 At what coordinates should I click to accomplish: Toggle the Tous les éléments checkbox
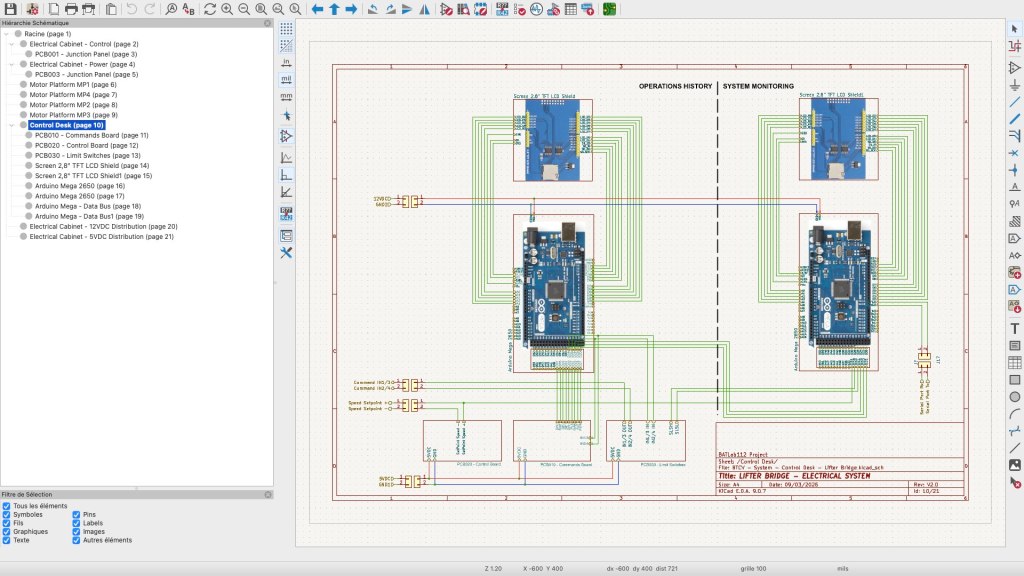pos(8,506)
